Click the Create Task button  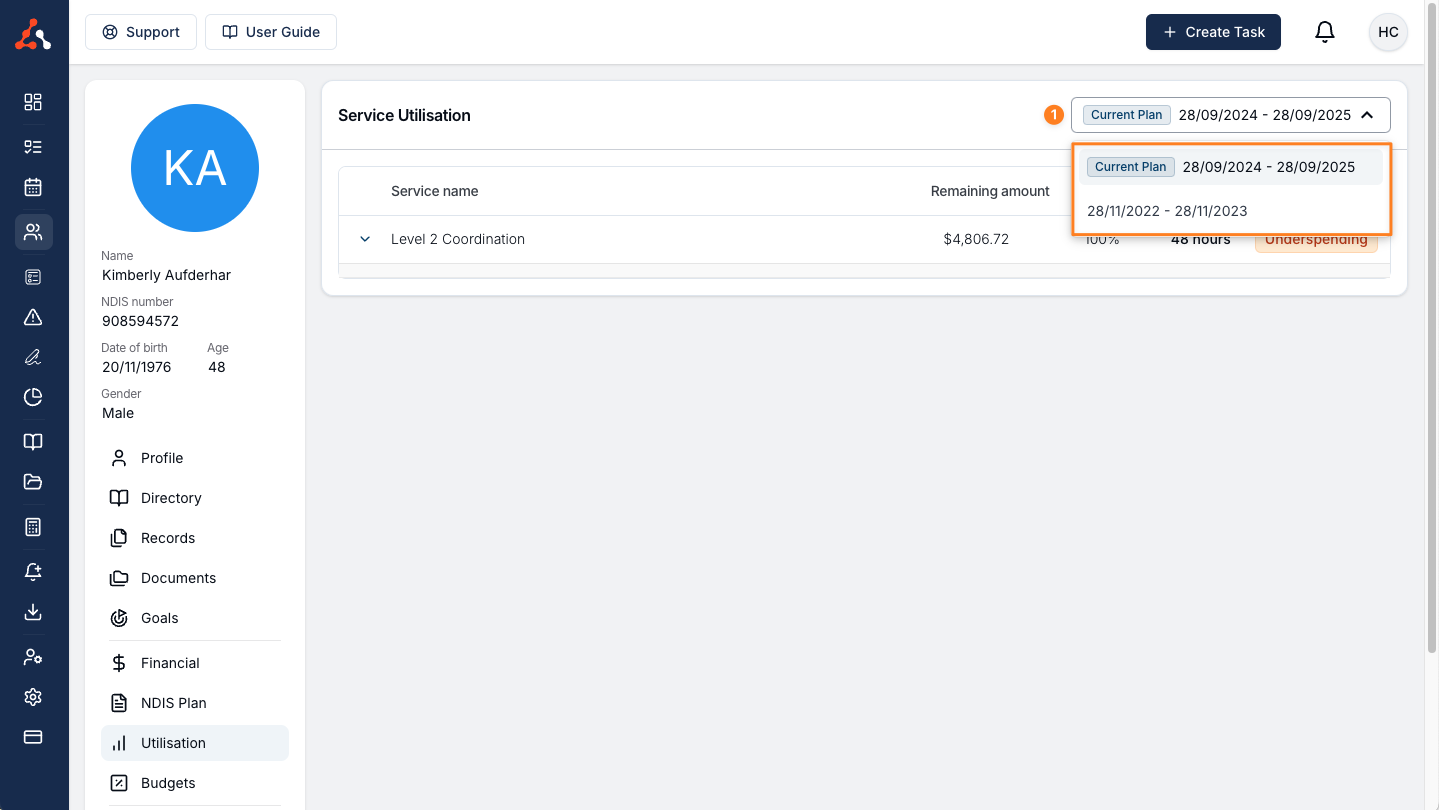[x=1213, y=32]
